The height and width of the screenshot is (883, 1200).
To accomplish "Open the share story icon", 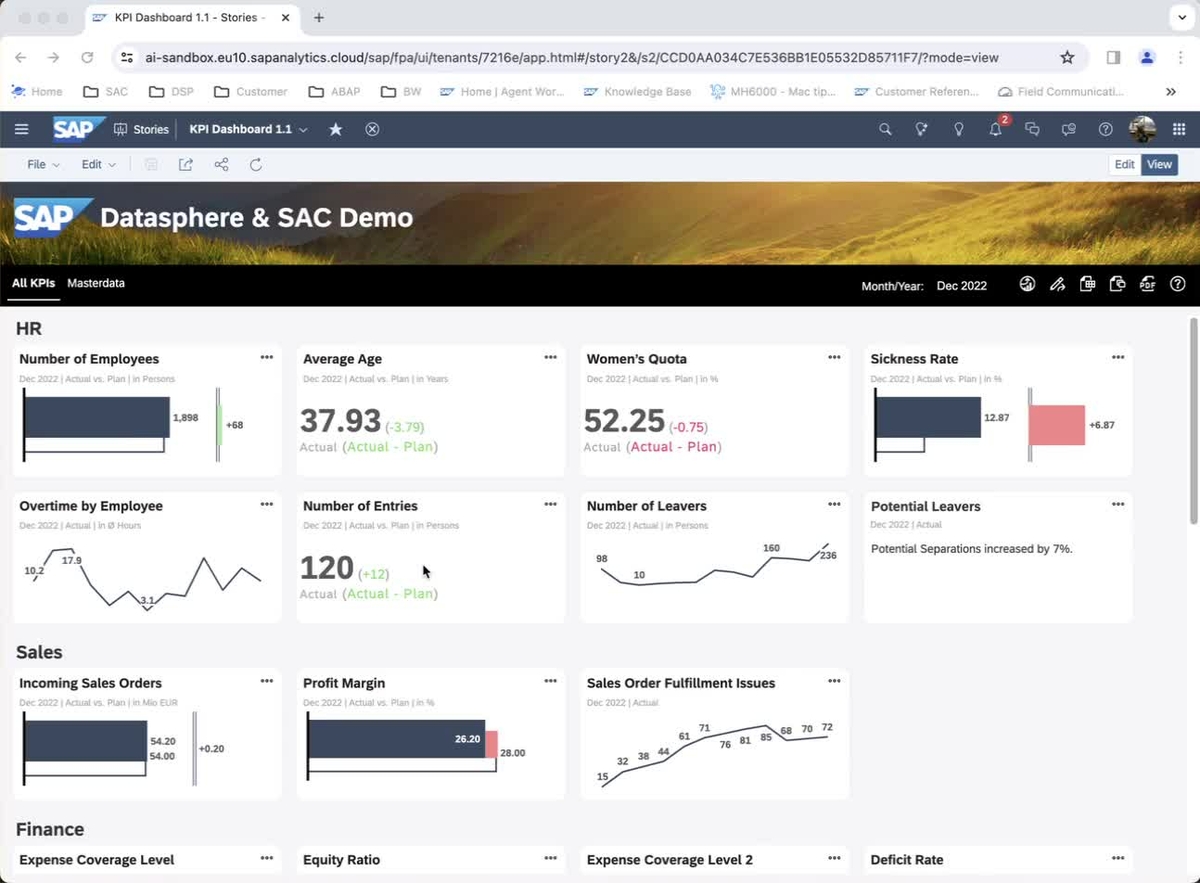I will coord(220,164).
